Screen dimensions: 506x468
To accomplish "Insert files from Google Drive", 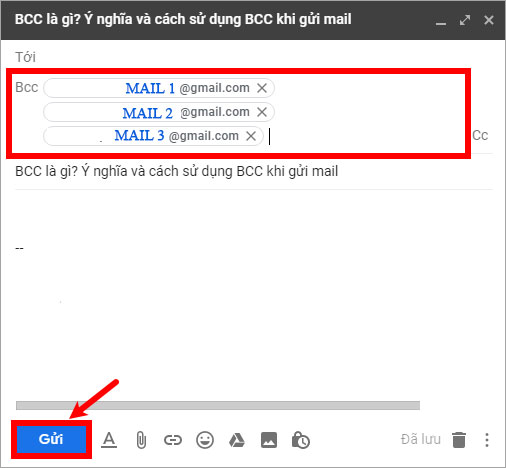I will pyautogui.click(x=237, y=440).
